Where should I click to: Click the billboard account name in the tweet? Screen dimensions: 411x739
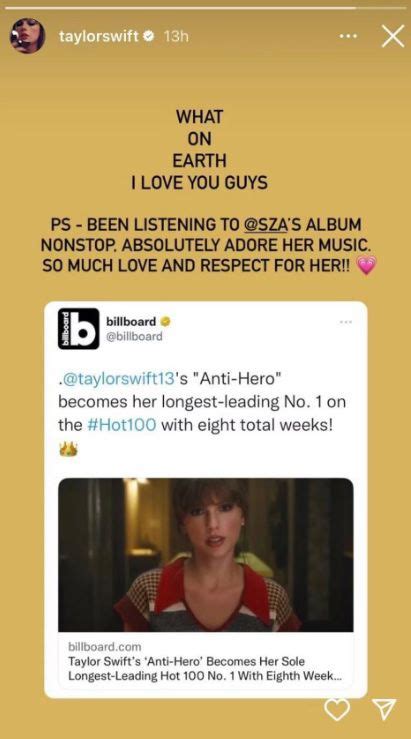(x=131, y=322)
